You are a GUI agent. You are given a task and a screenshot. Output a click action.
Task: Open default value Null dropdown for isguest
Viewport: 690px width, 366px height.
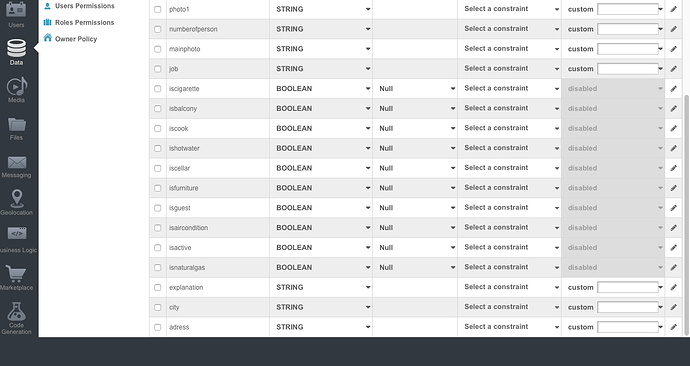click(x=415, y=208)
